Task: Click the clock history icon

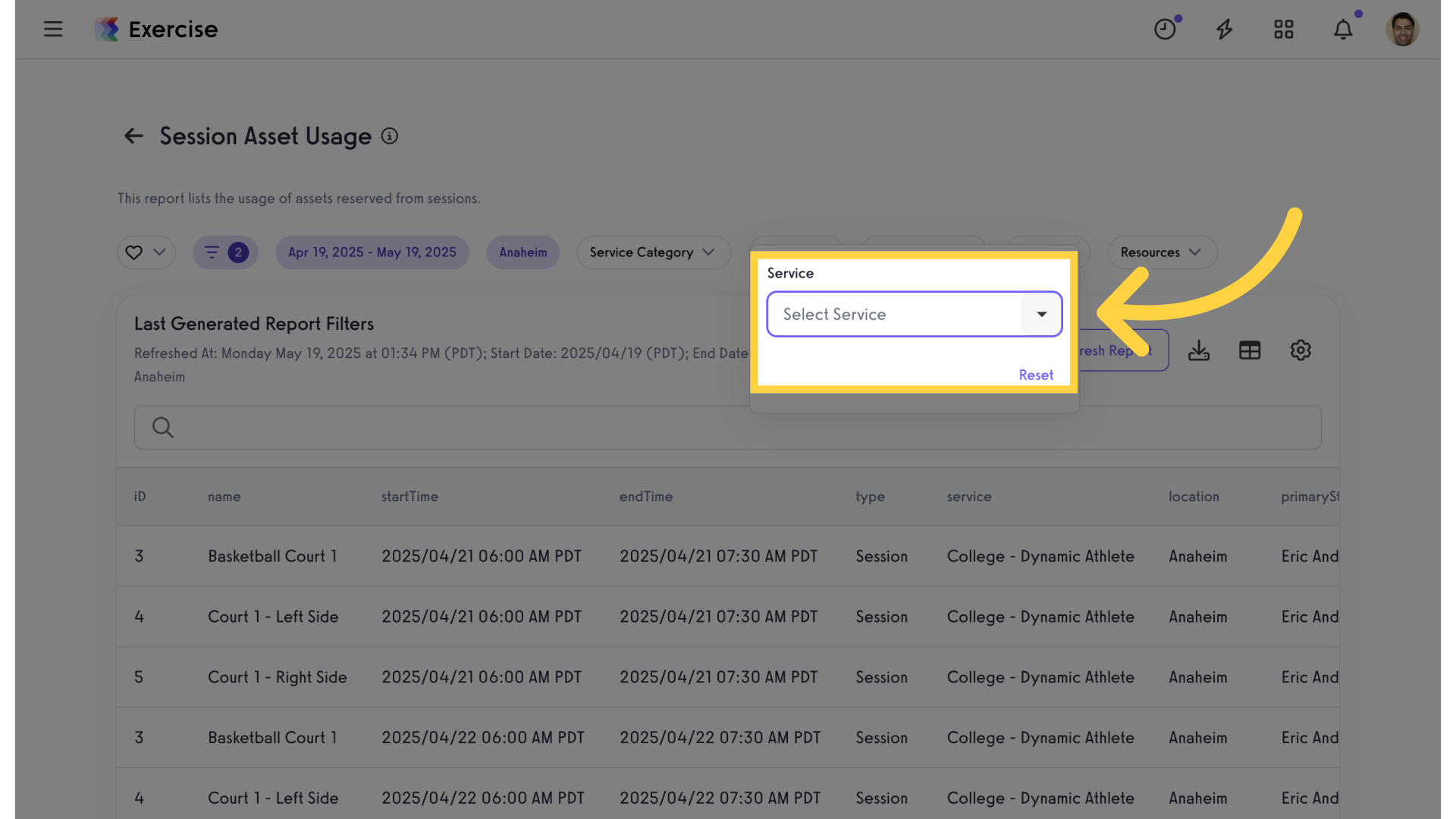Action: (1165, 30)
